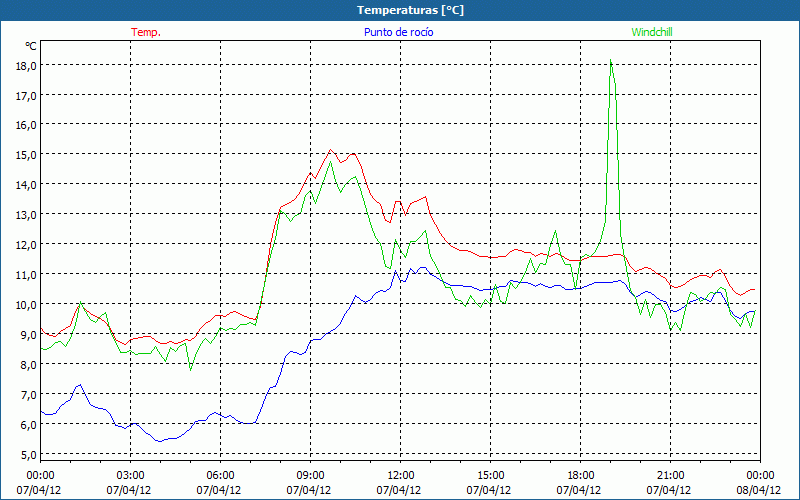Click the '16,0' y-axis value
The width and height of the screenshot is (800, 500).
pyautogui.click(x=26, y=125)
